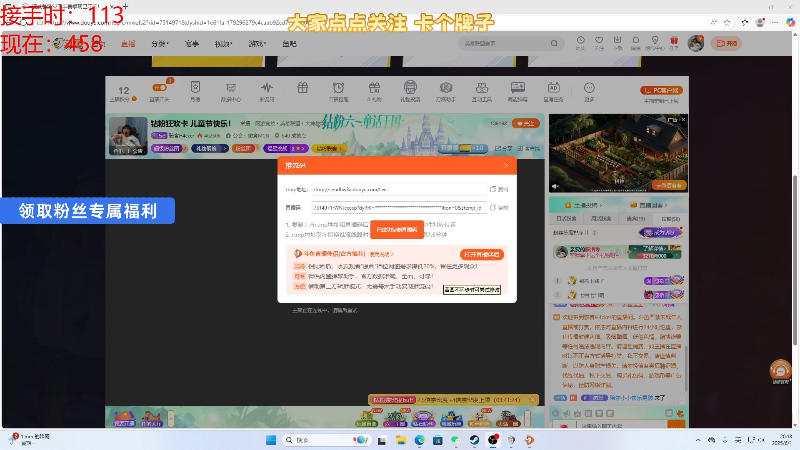Viewport: 800px width, 450px height.
Task: Close the farm video advertisement
Action: pos(683,119)
